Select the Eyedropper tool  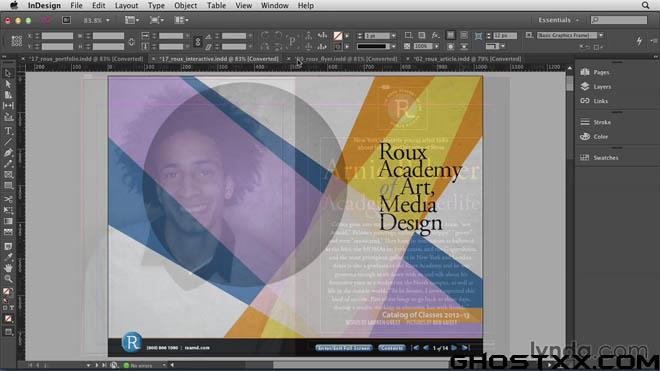point(8,257)
